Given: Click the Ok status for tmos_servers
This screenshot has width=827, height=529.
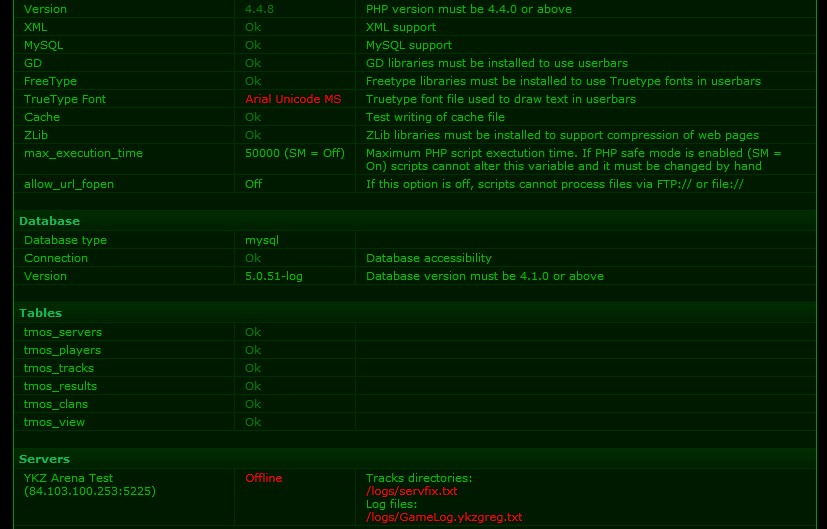Looking at the screenshot, I should [253, 332].
